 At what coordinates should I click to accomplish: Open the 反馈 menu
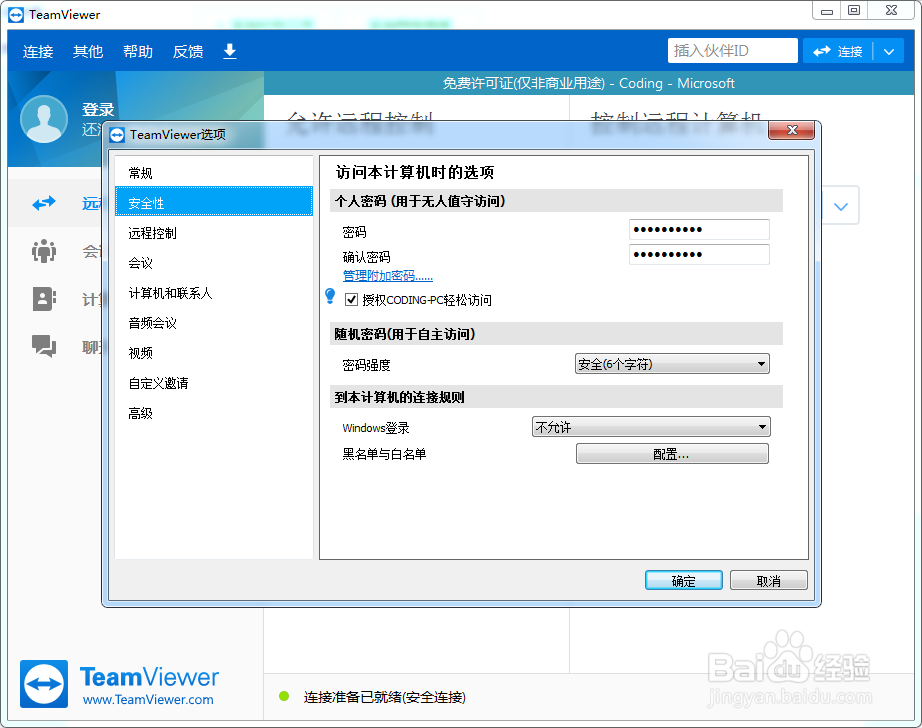coord(188,52)
